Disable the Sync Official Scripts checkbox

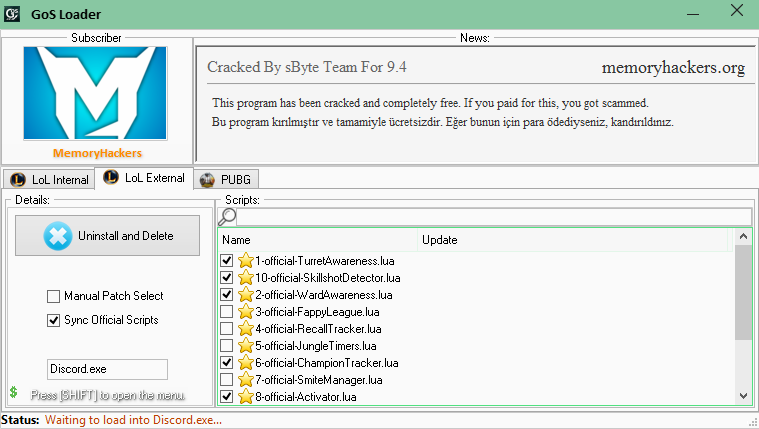click(53, 320)
